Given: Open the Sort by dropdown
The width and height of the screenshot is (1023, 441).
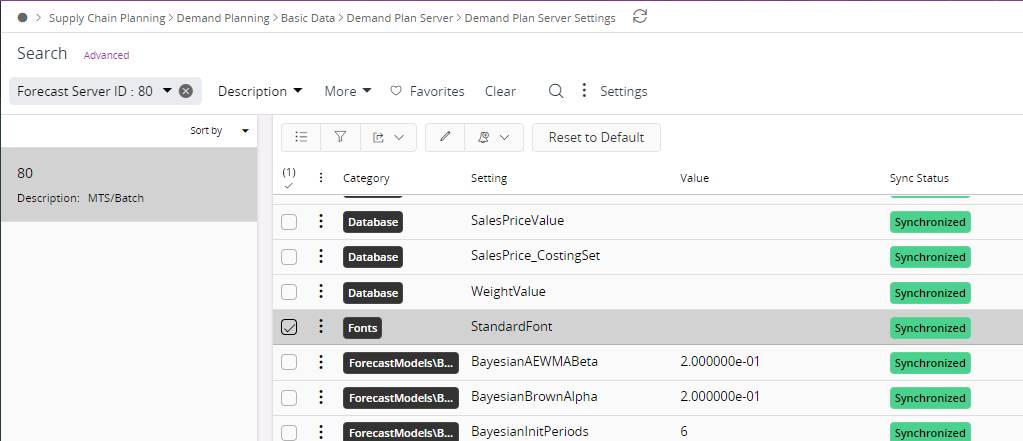Looking at the screenshot, I should [x=219, y=131].
